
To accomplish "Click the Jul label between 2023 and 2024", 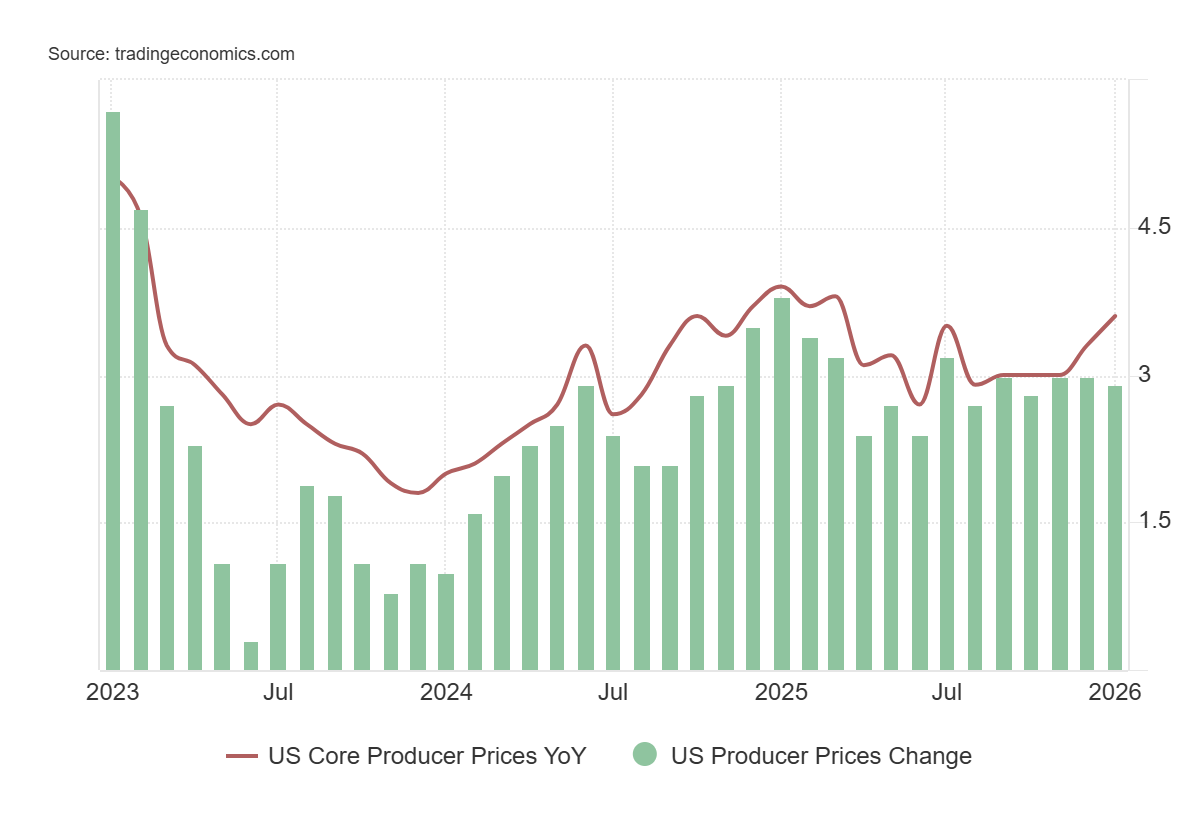I will pos(278,692).
